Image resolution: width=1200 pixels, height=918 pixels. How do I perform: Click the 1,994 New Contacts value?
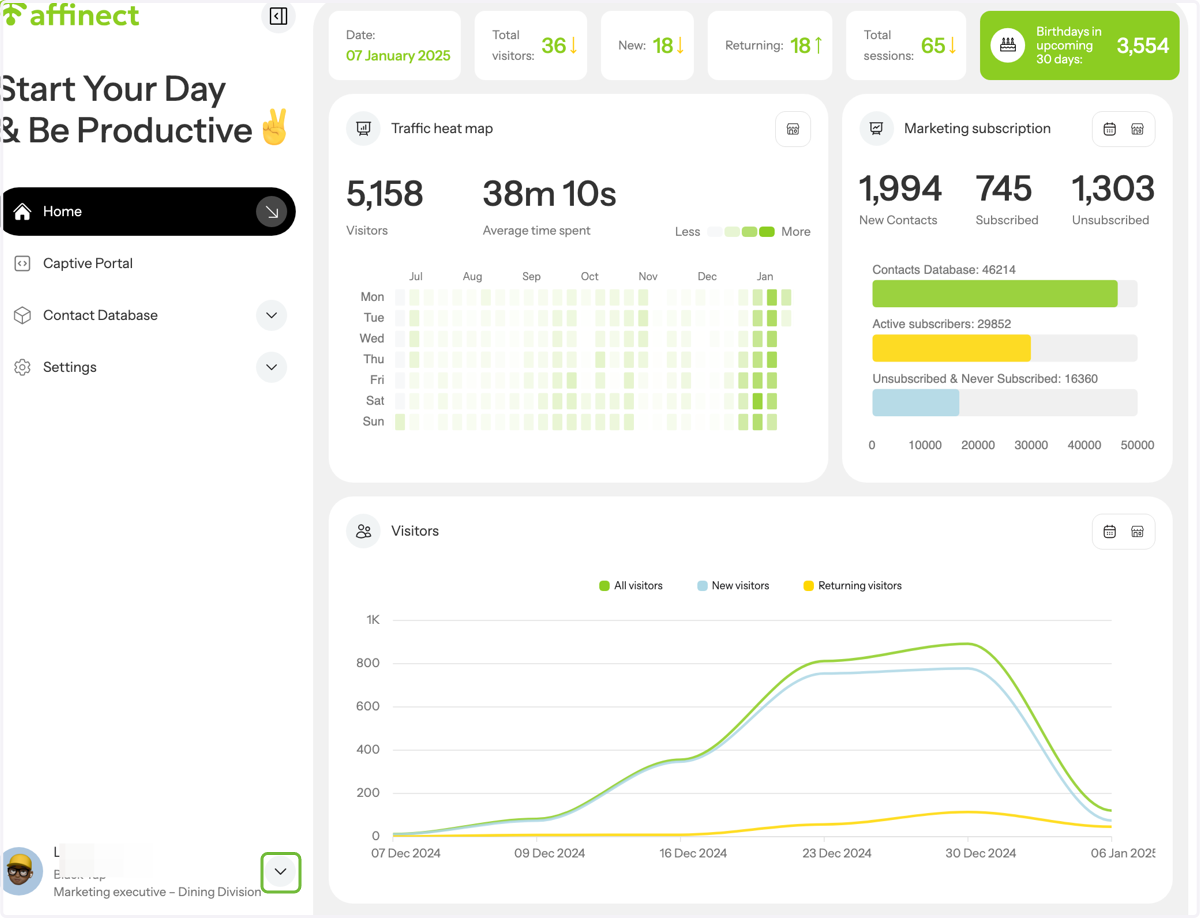[x=900, y=188]
